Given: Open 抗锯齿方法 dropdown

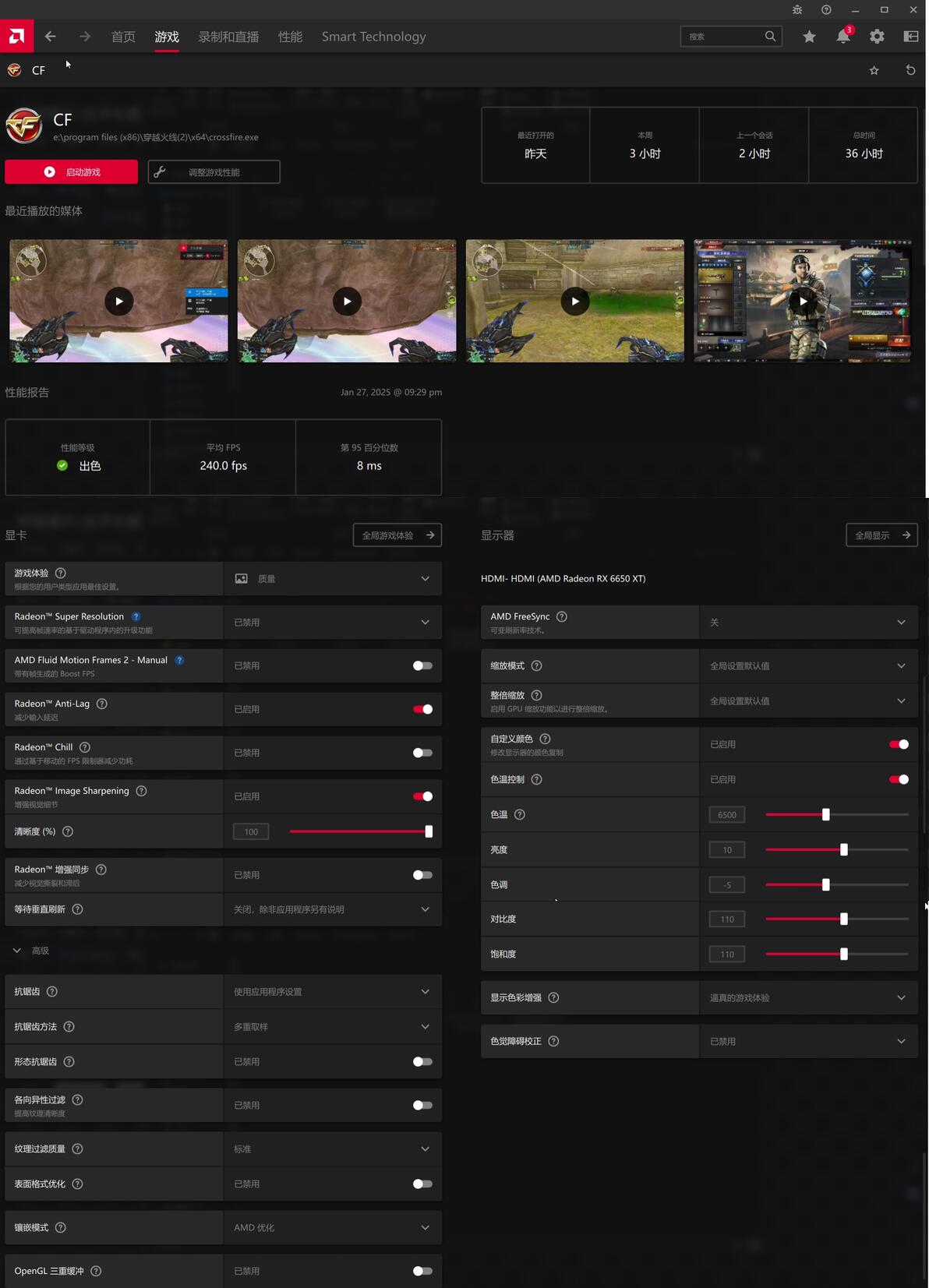Looking at the screenshot, I should (x=333, y=1027).
